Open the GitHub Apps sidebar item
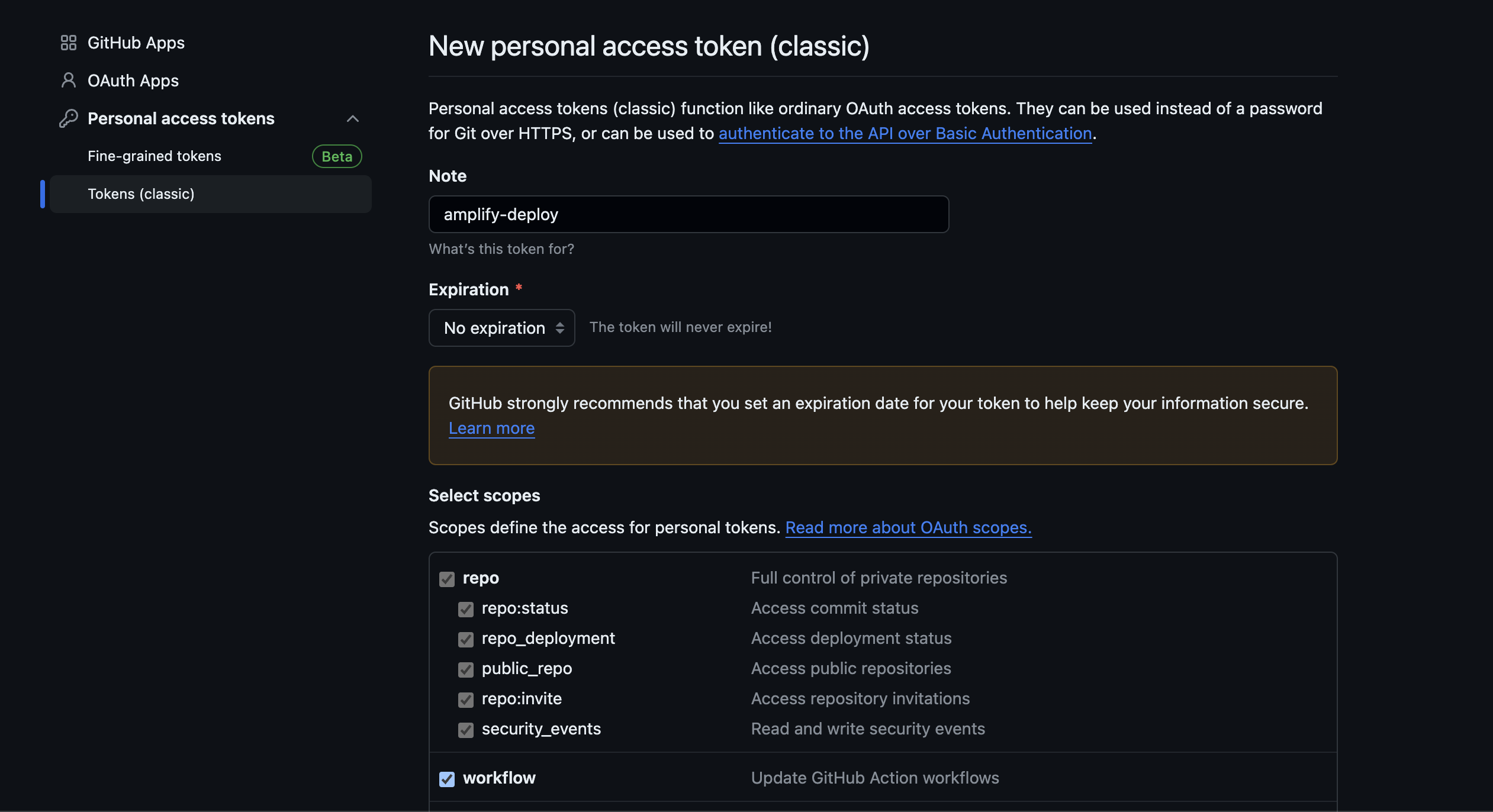Viewport: 1493px width, 812px height. click(x=136, y=43)
